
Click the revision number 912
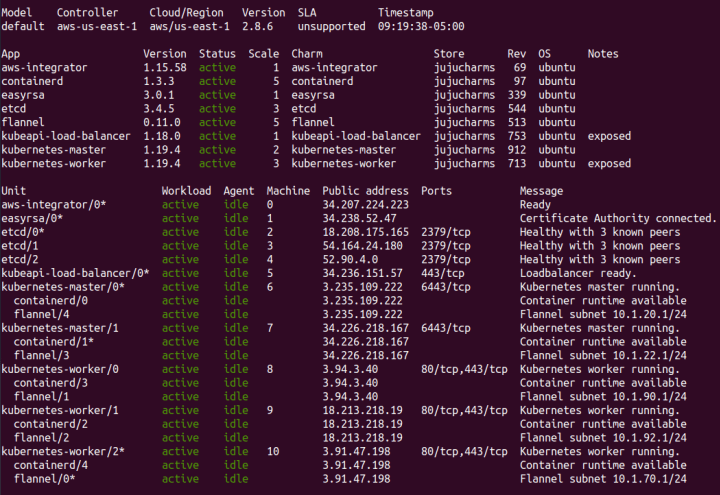[517, 150]
